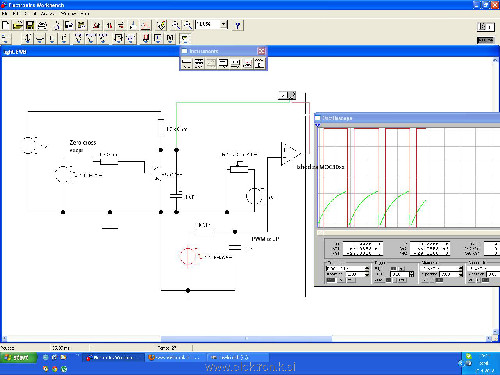Expand the zoom percentage dropdown
Image resolution: width=500 pixels, height=375 pixels.
224,25
